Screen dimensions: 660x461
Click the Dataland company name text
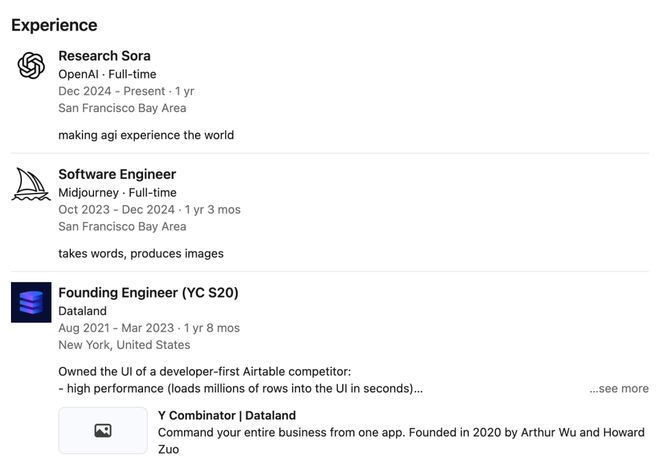82,311
